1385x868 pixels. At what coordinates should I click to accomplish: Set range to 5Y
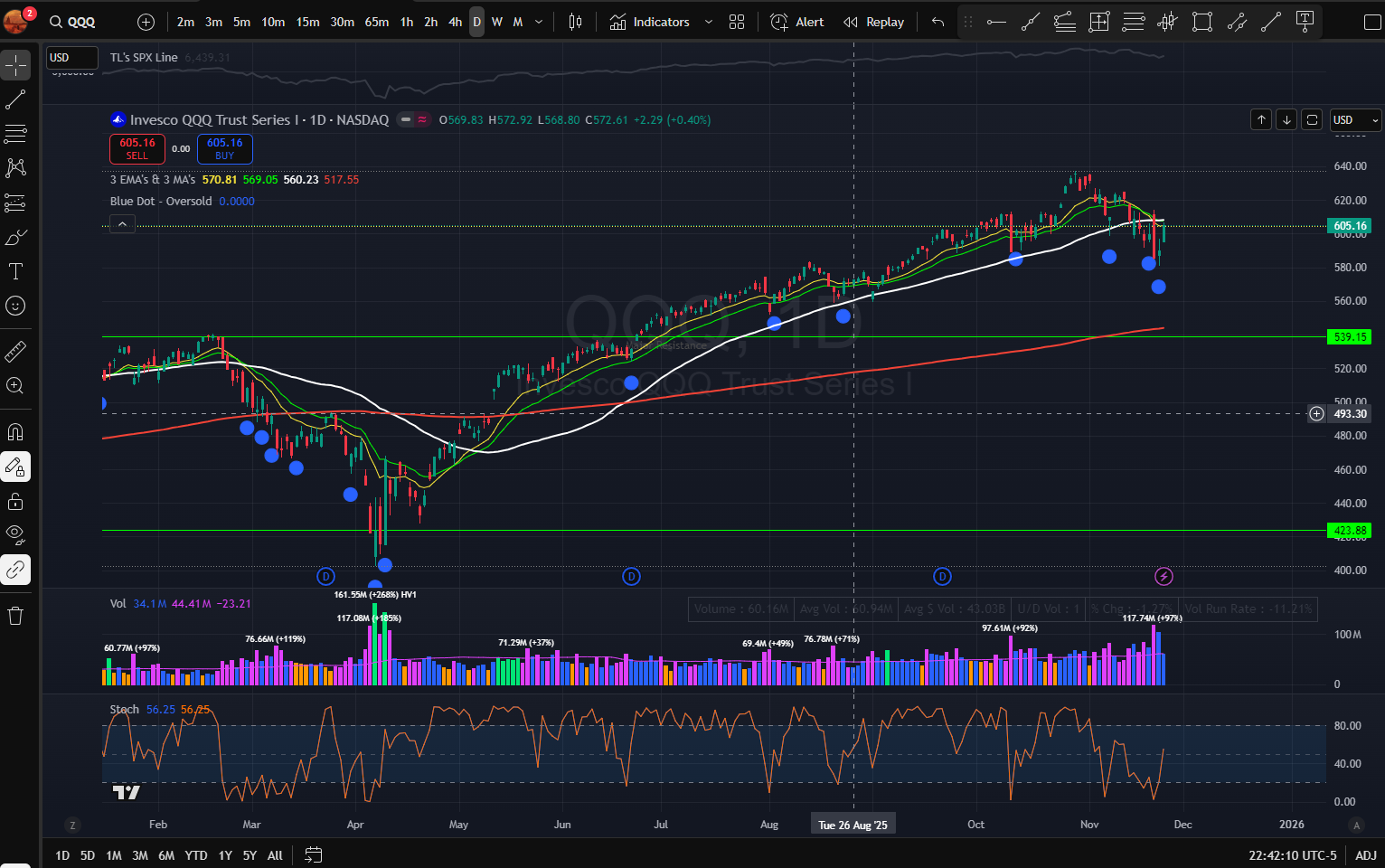250,855
